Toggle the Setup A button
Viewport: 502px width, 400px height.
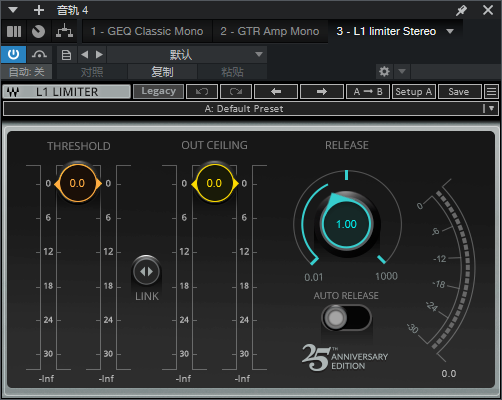(414, 91)
